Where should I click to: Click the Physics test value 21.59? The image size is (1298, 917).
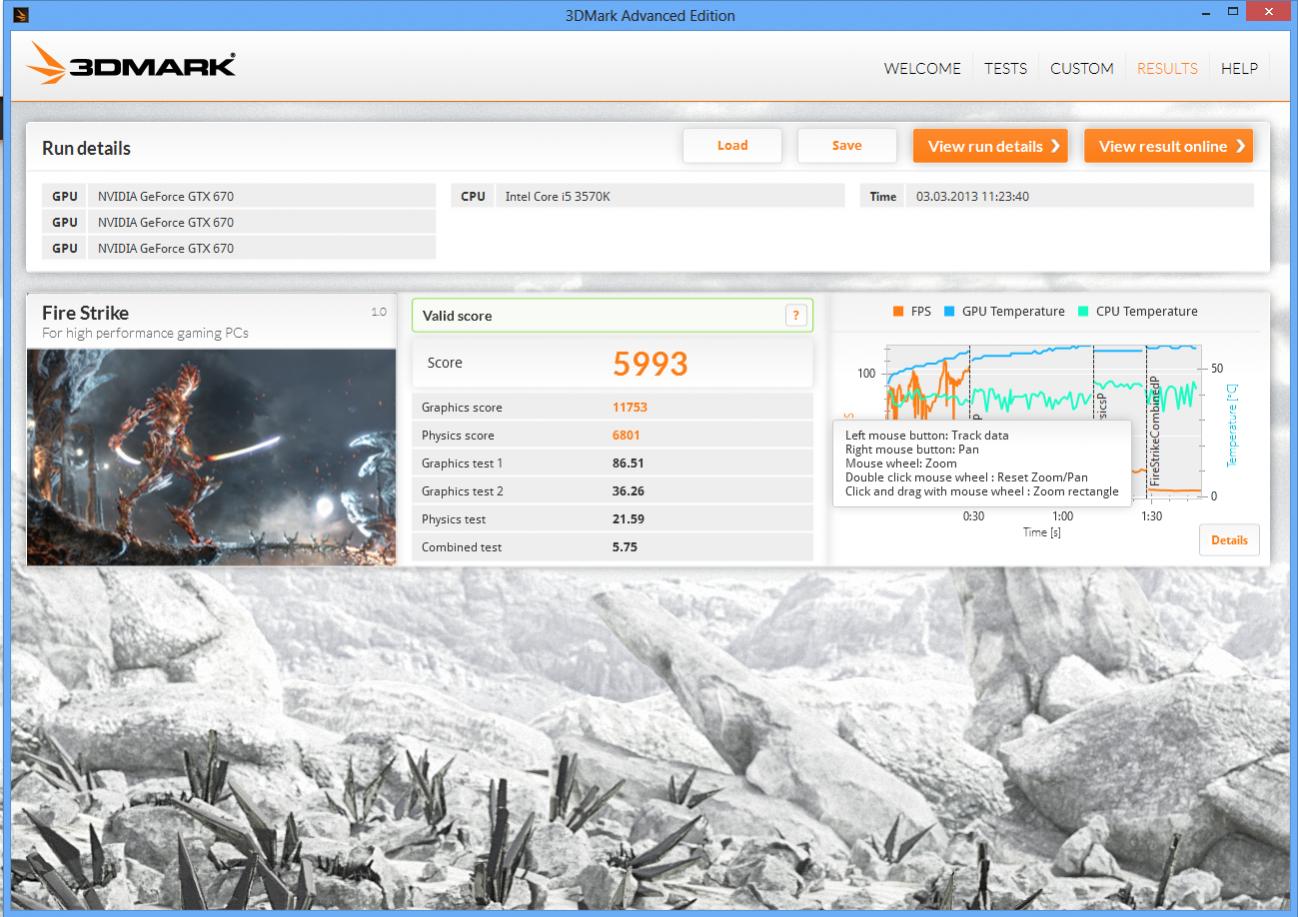click(628, 520)
